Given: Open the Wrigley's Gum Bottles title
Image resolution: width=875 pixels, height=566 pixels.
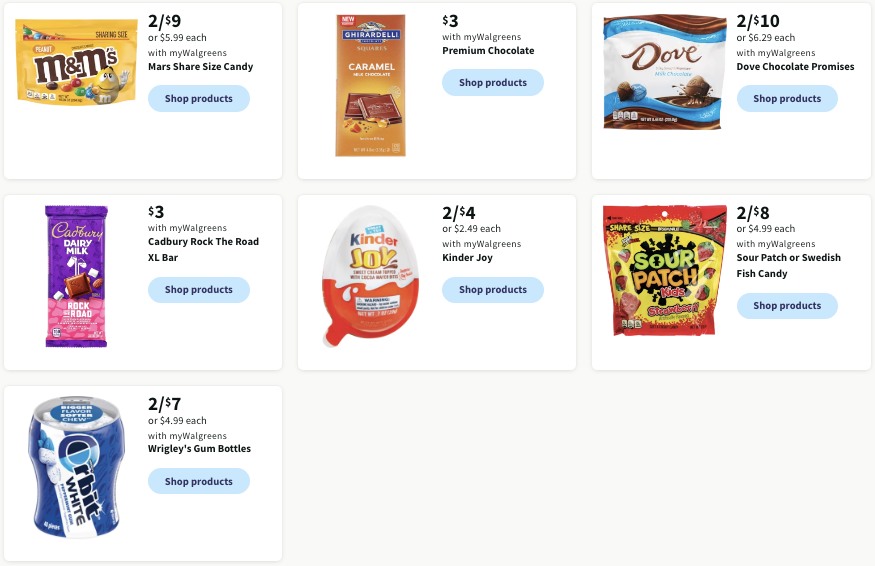Looking at the screenshot, I should [x=199, y=449].
